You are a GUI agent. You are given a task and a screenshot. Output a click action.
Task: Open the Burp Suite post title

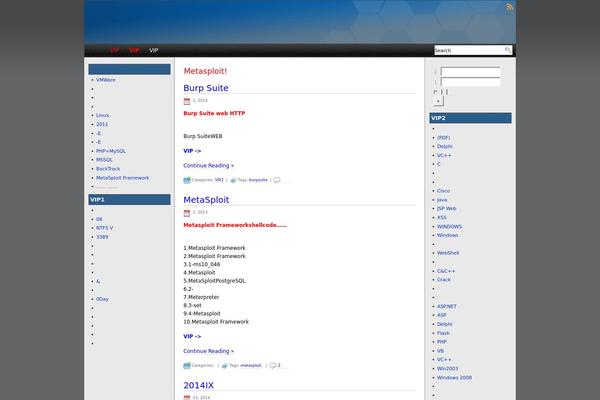(x=206, y=88)
